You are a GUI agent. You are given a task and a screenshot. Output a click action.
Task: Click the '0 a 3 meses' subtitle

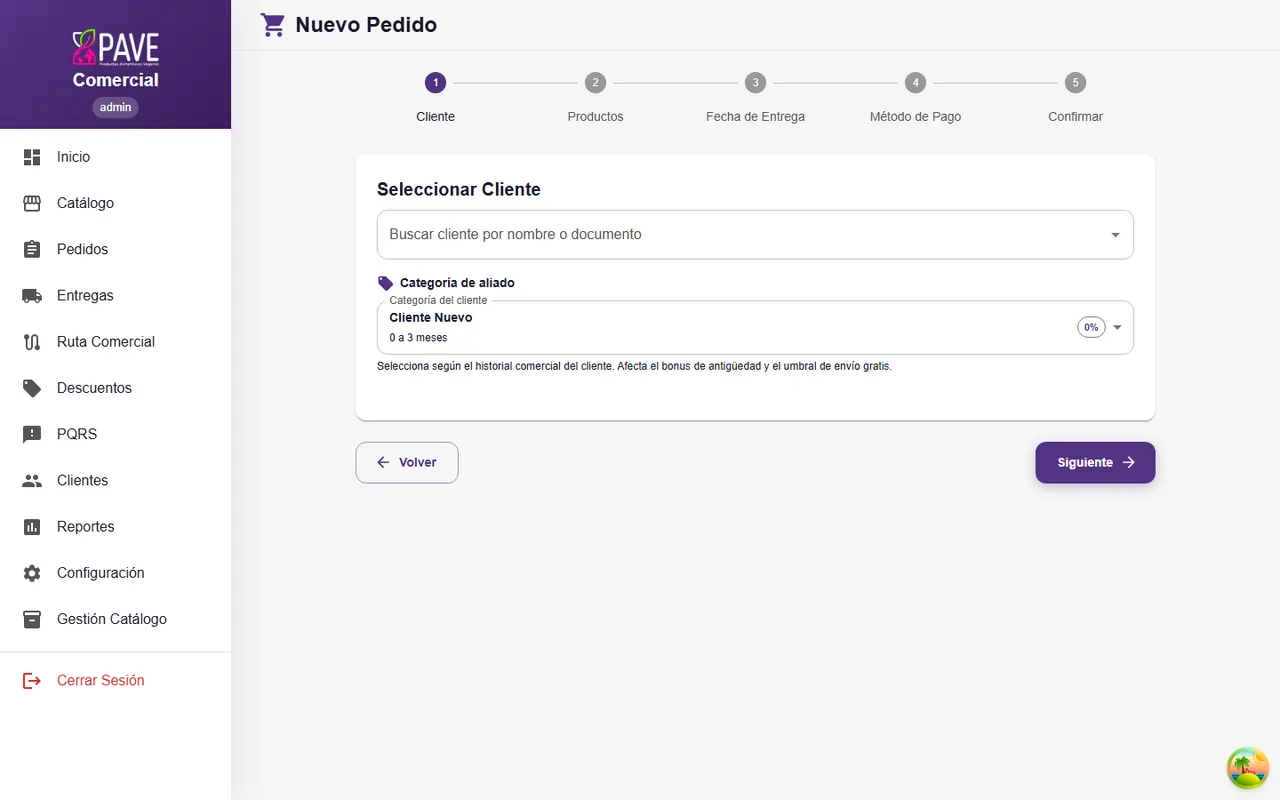pyautogui.click(x=418, y=338)
